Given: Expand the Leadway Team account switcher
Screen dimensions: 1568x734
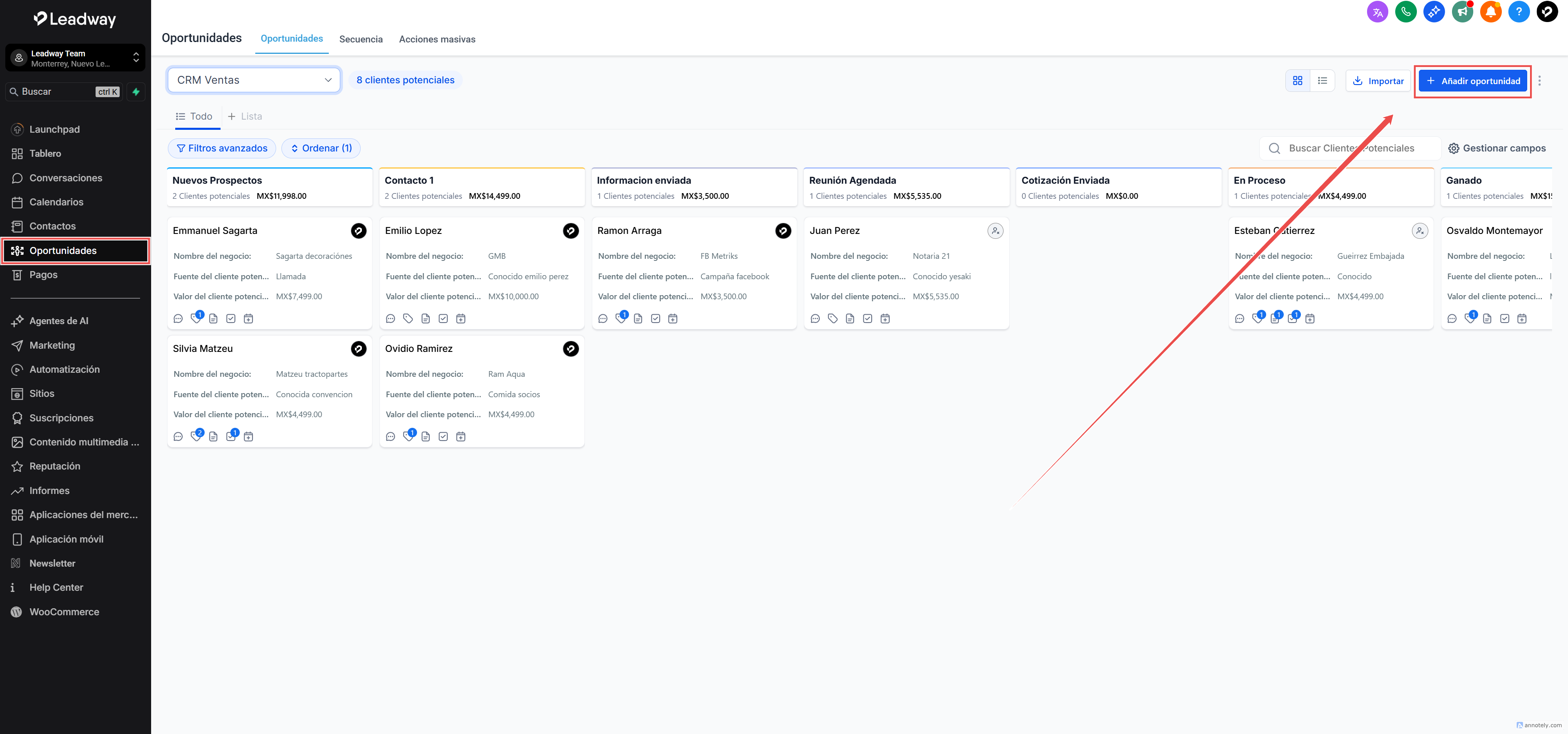Looking at the screenshot, I should click(x=76, y=58).
